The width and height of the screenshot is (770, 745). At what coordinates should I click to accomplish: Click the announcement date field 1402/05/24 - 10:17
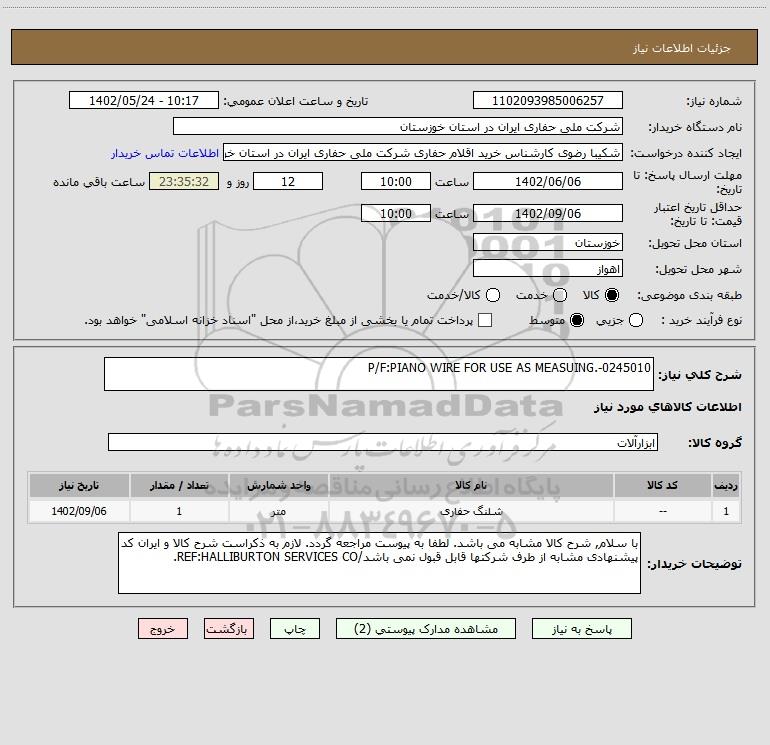[x=144, y=101]
